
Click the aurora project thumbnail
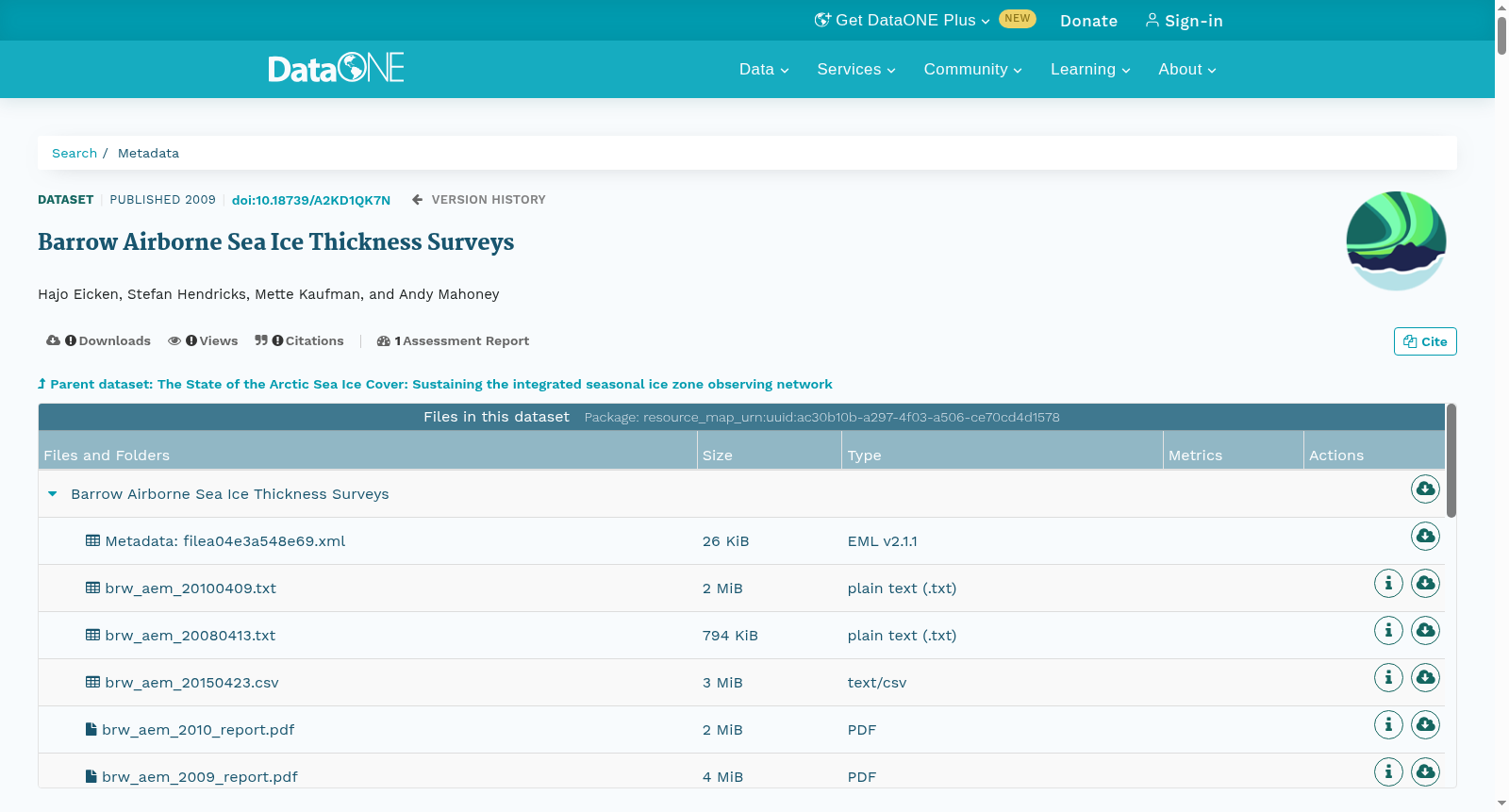coord(1396,240)
